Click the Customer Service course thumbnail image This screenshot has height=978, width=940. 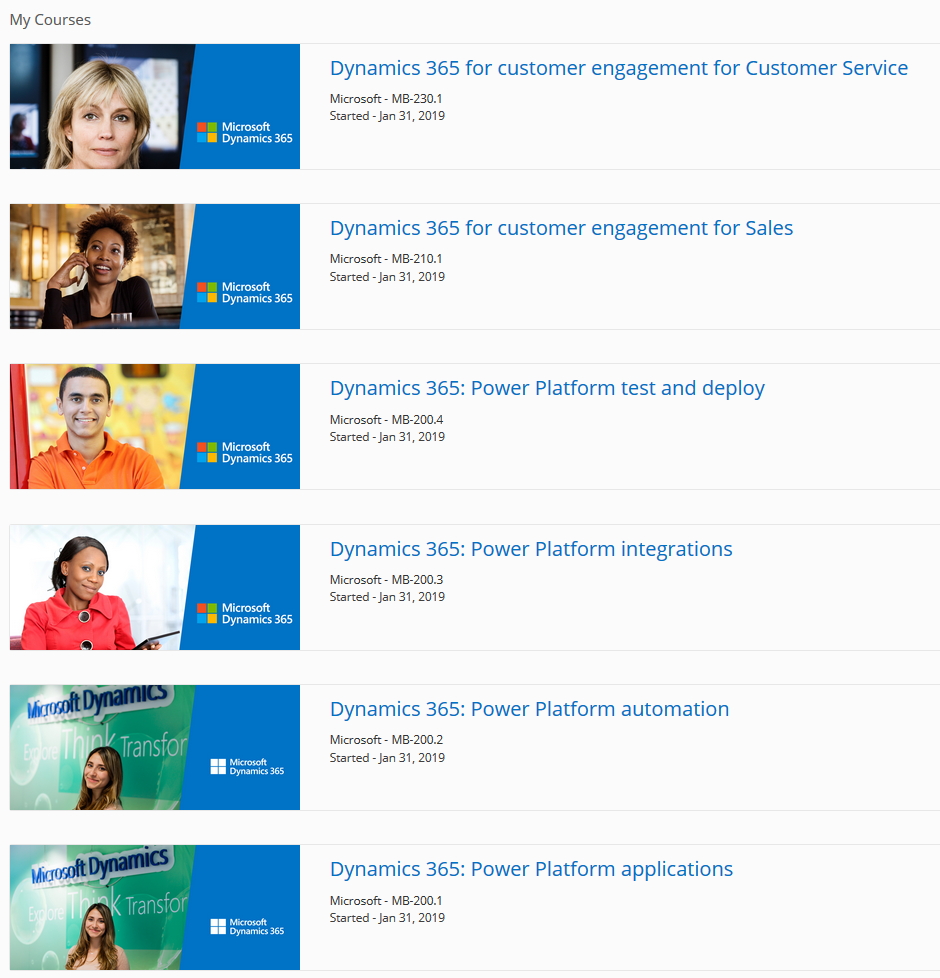(x=155, y=107)
